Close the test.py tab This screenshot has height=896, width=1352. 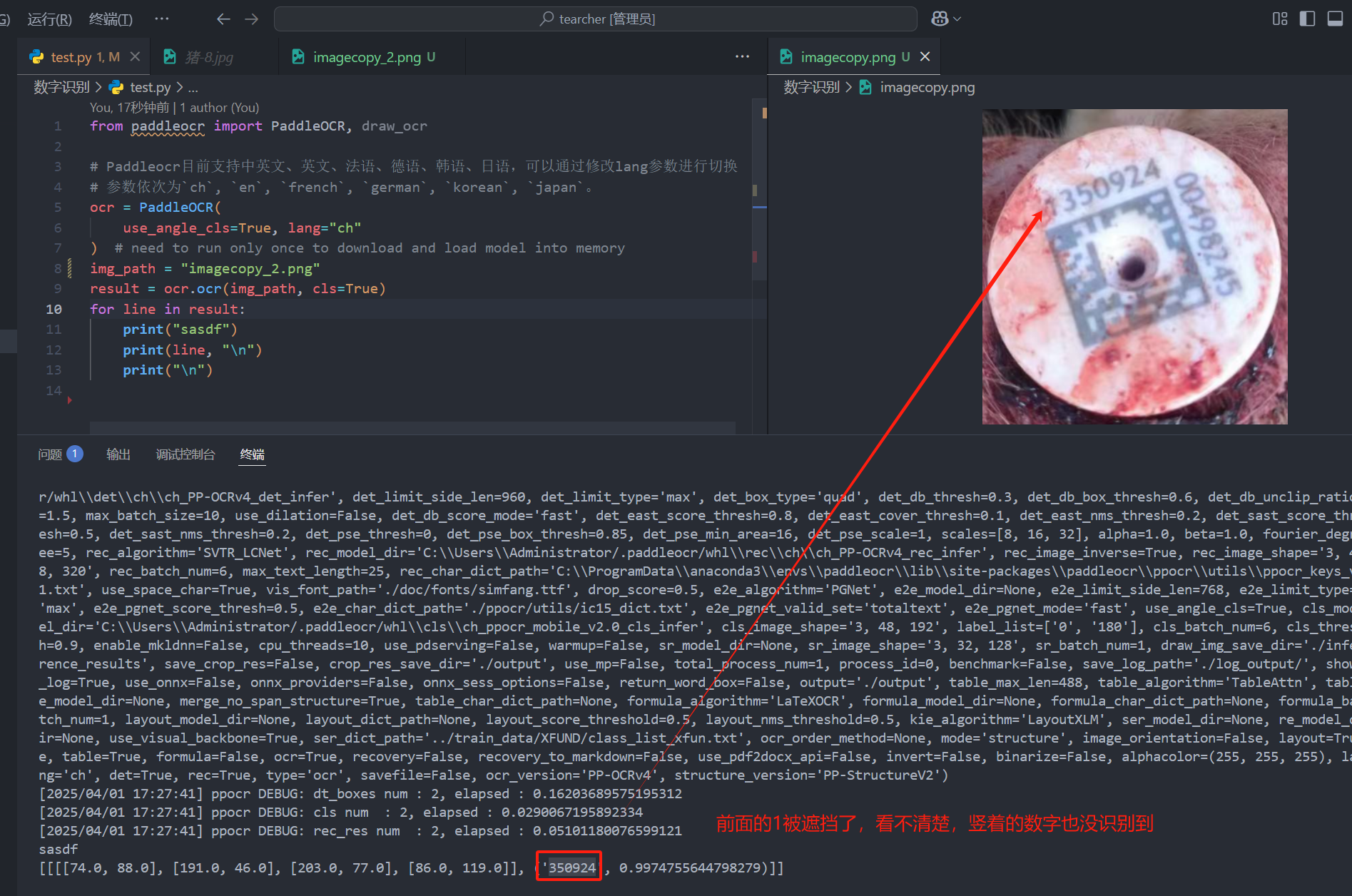(136, 56)
